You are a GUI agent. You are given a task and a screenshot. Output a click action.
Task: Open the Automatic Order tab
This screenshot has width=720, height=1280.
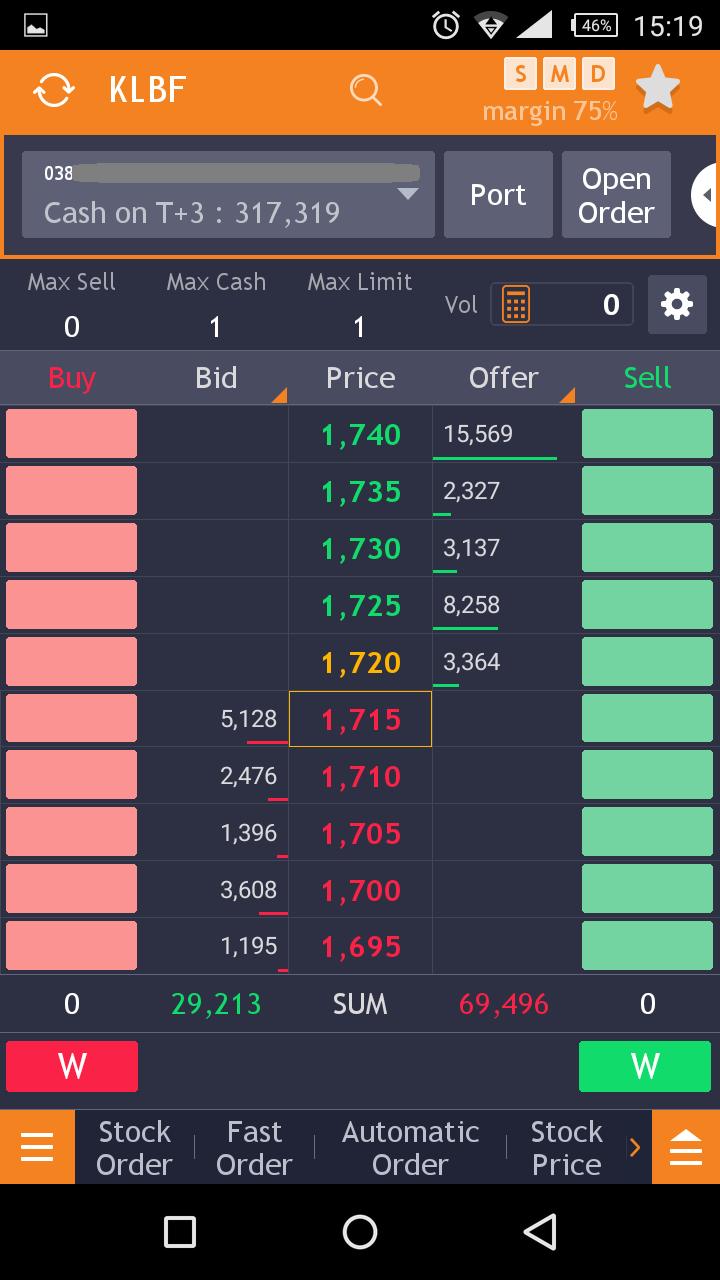point(410,1147)
